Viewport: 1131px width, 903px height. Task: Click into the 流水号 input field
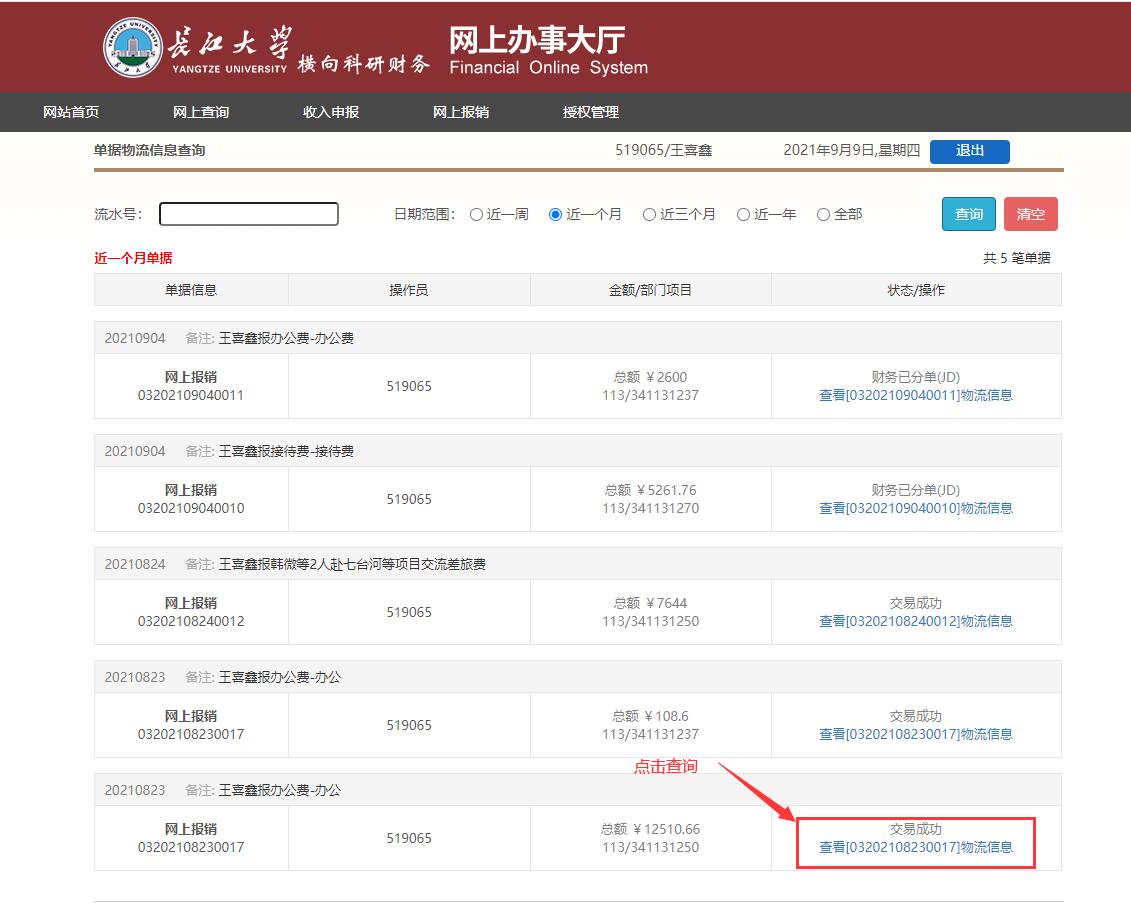pos(249,214)
